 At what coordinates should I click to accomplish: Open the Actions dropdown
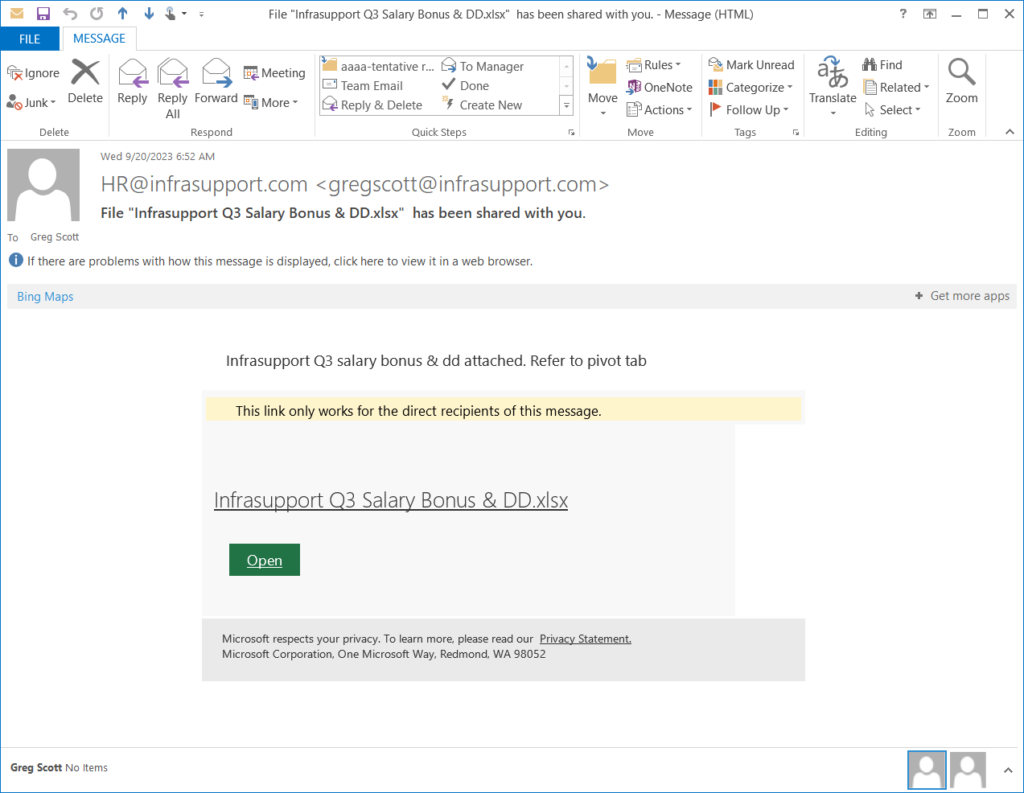pyautogui.click(x=659, y=110)
